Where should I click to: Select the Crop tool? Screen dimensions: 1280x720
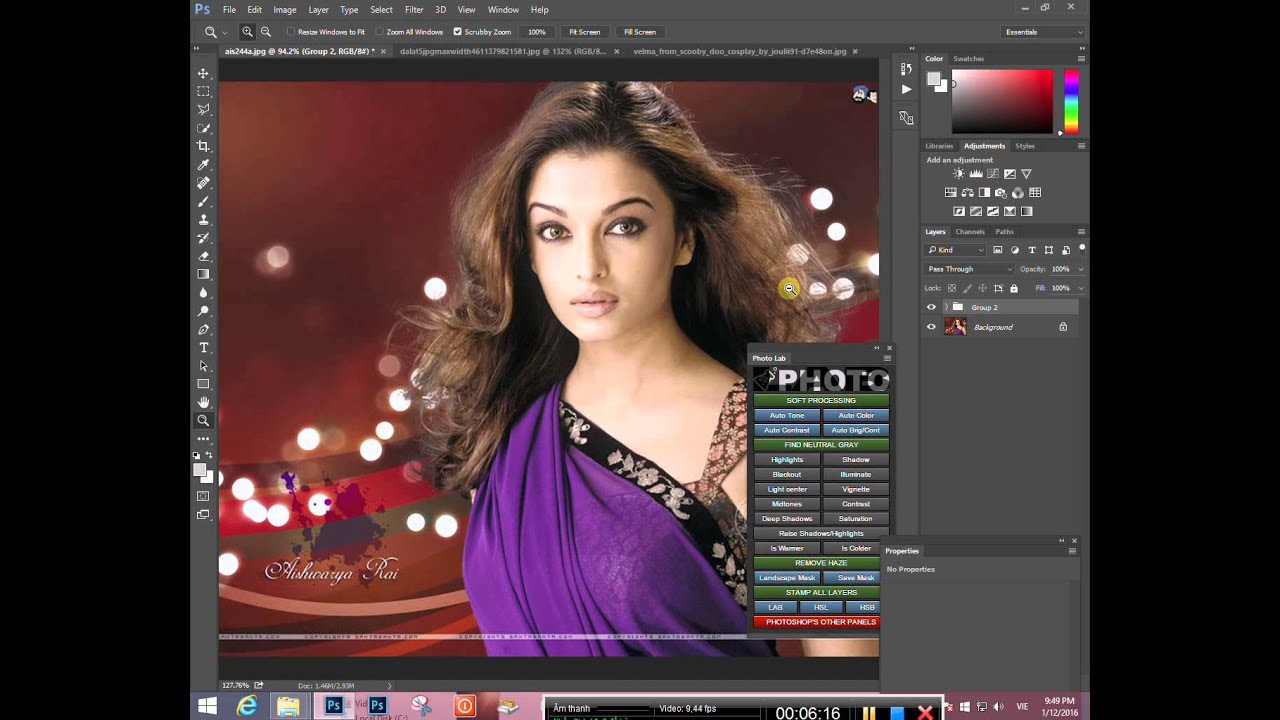203,146
